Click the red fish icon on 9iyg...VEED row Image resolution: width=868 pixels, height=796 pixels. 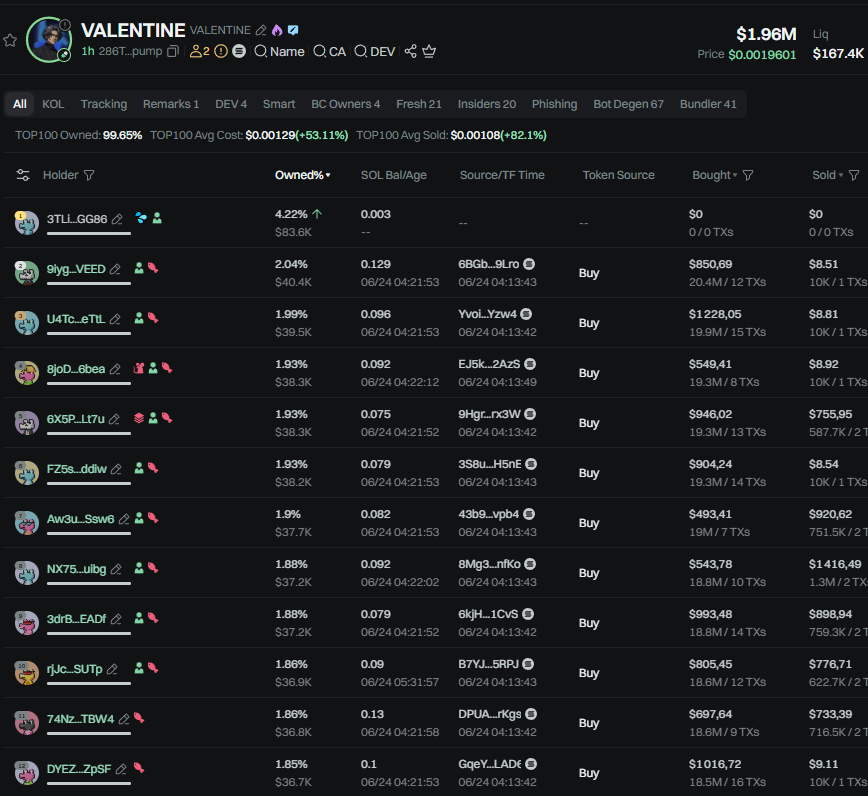pos(153,268)
